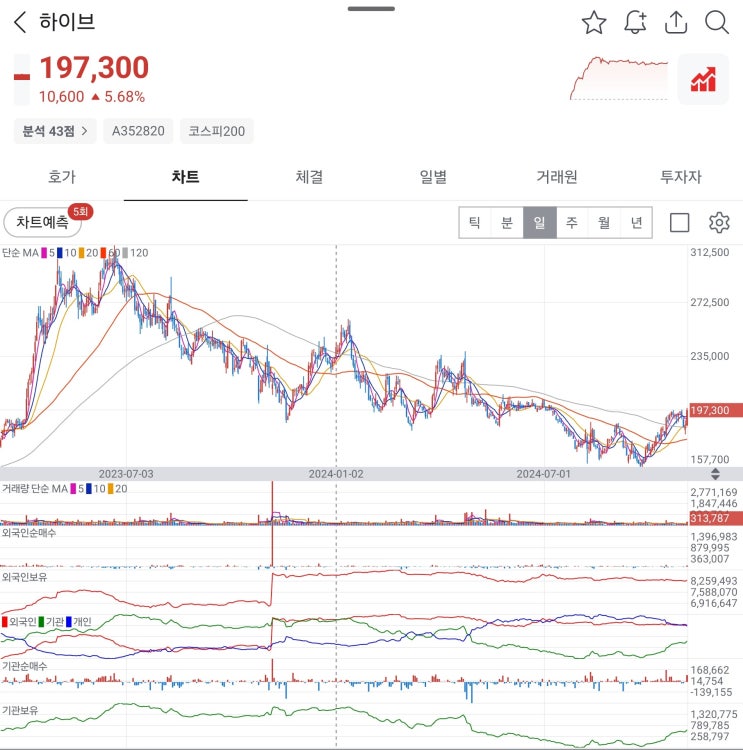This screenshot has height=750, width=743.
Task: Open the 차트예측 chart prediction button
Action: click(x=43, y=222)
